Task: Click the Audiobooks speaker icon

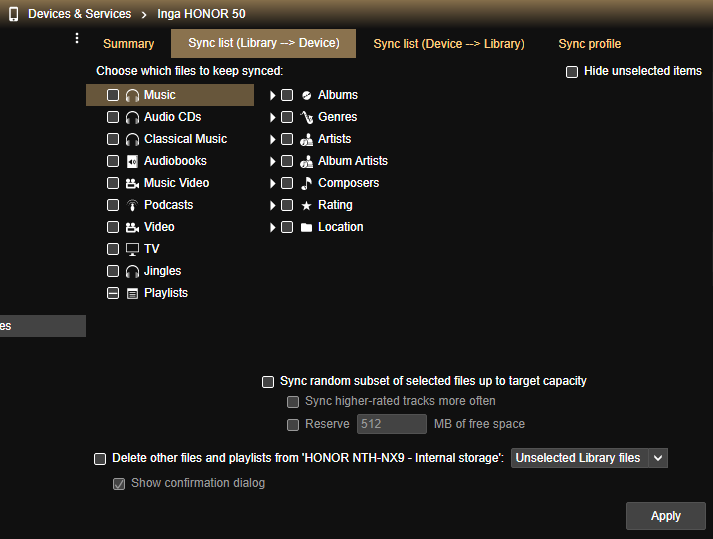Action: pyautogui.click(x=132, y=161)
